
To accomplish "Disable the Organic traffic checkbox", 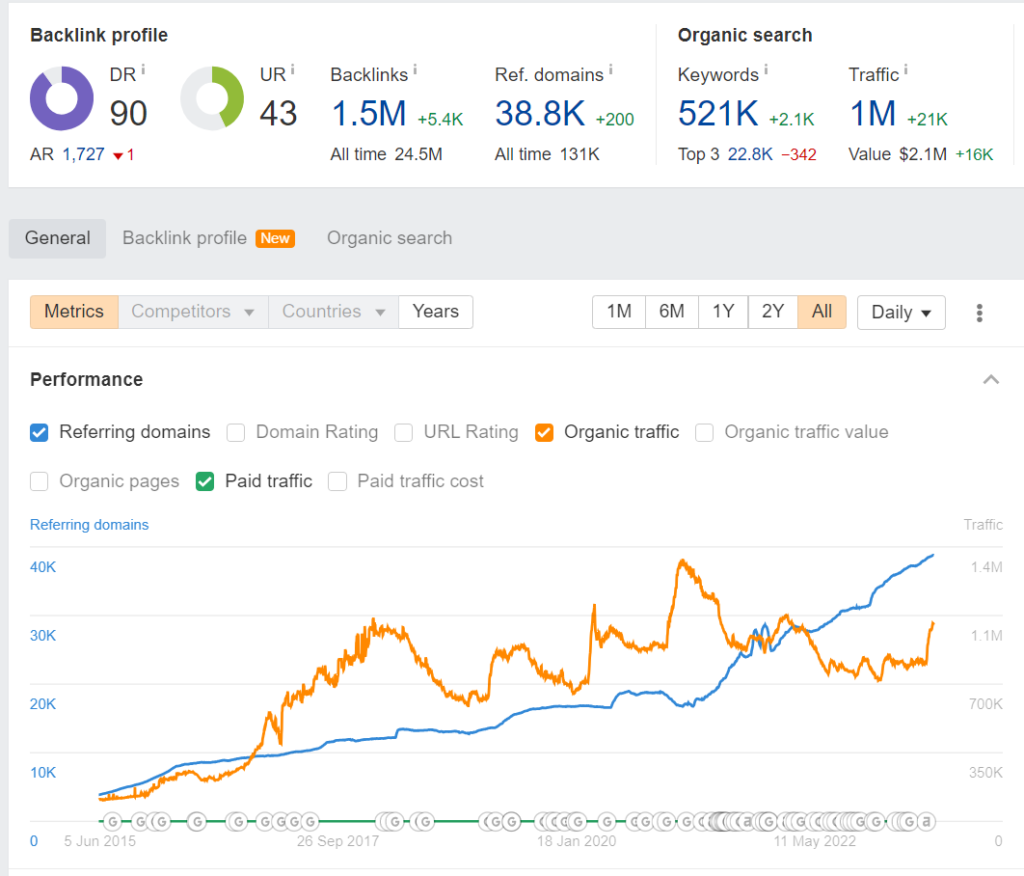I will 544,432.
